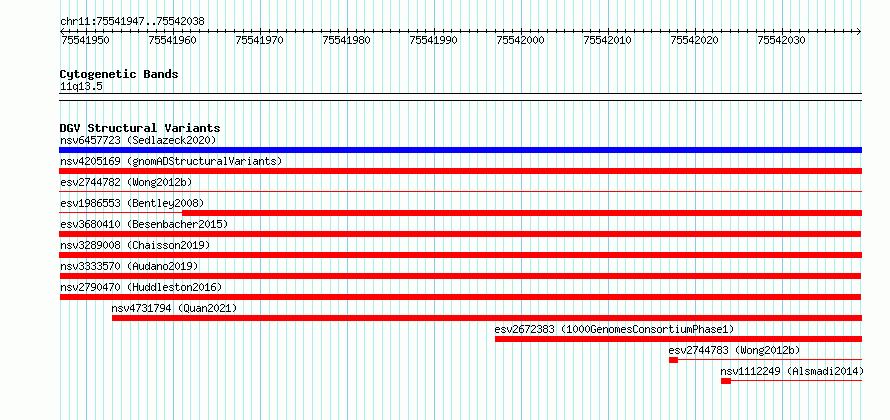Click the Cytogenetic Bands track title
Screen dimensions: 890x420
point(119,74)
